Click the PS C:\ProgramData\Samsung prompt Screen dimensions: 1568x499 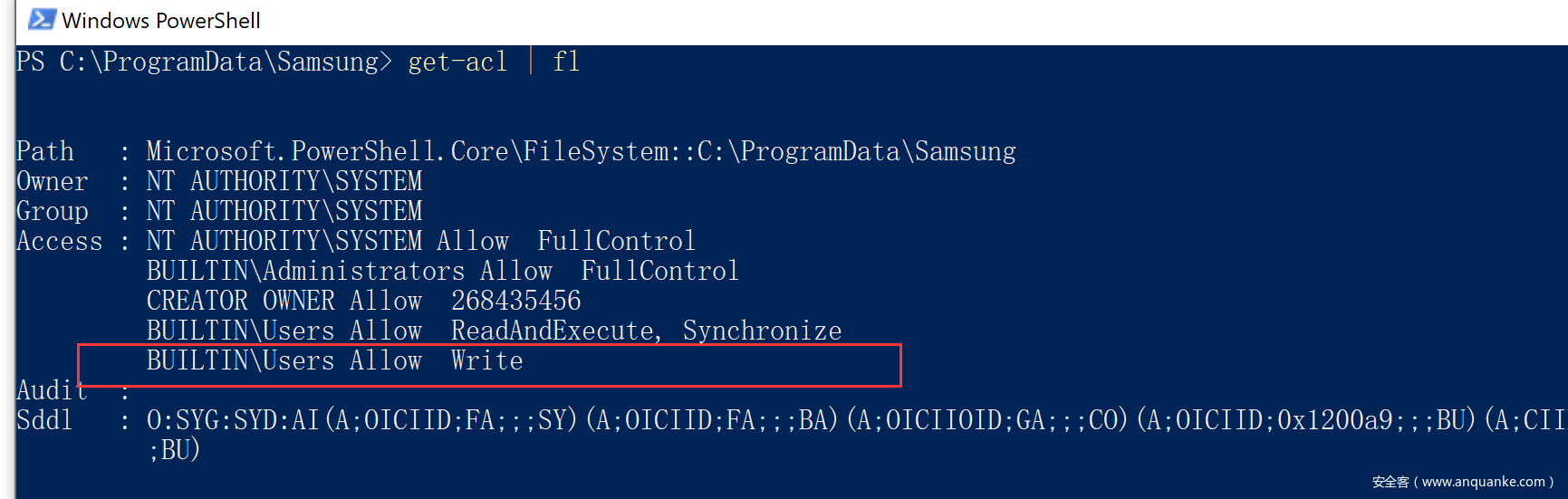[x=204, y=62]
